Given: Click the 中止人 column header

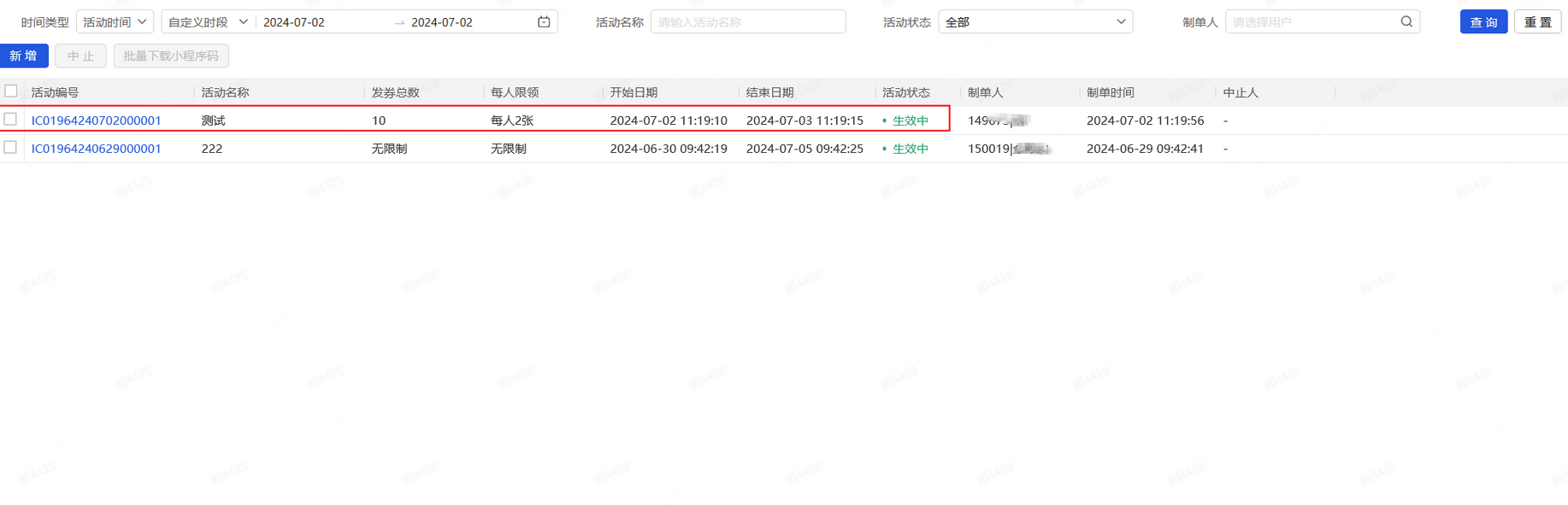Looking at the screenshot, I should [x=1241, y=92].
